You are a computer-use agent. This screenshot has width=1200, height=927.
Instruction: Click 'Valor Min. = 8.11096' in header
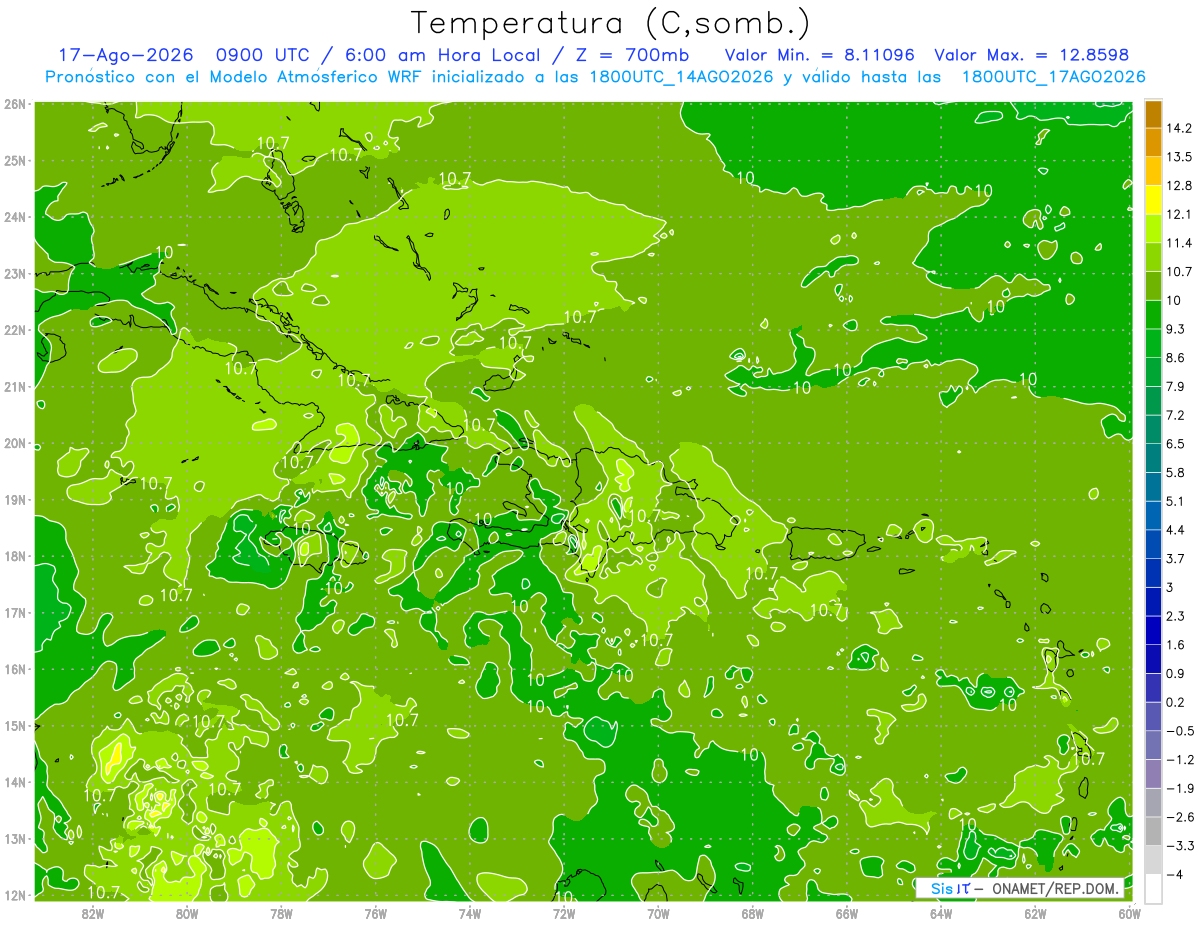pos(819,55)
